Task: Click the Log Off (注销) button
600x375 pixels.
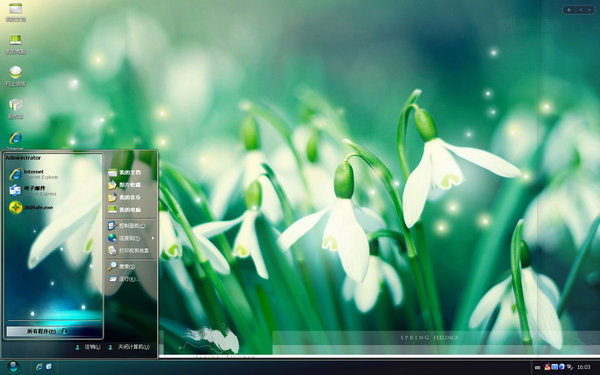Action: (88, 347)
